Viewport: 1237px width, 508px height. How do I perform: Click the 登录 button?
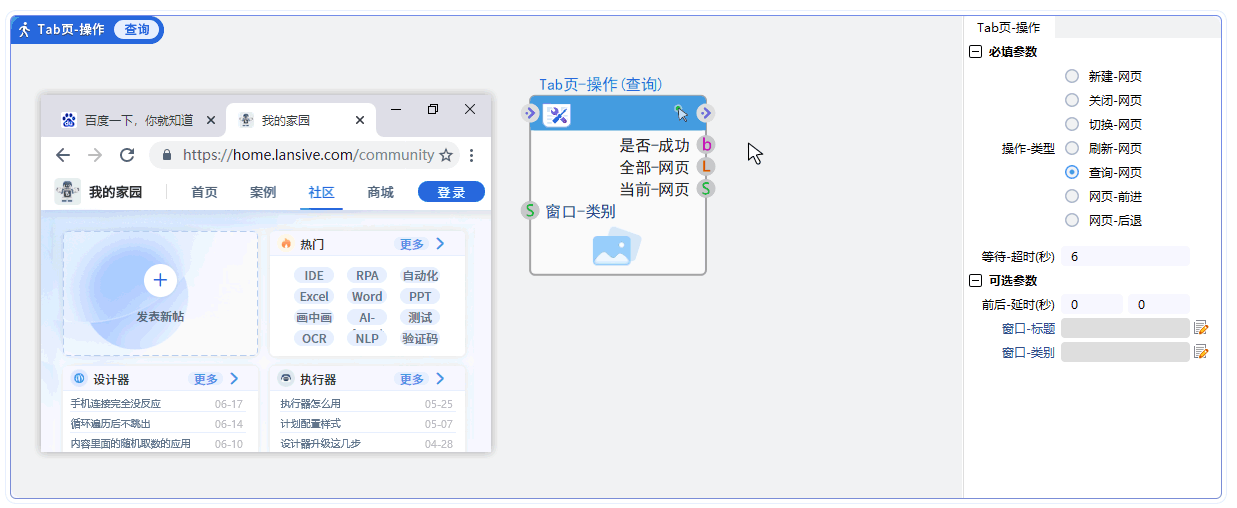[x=451, y=192]
